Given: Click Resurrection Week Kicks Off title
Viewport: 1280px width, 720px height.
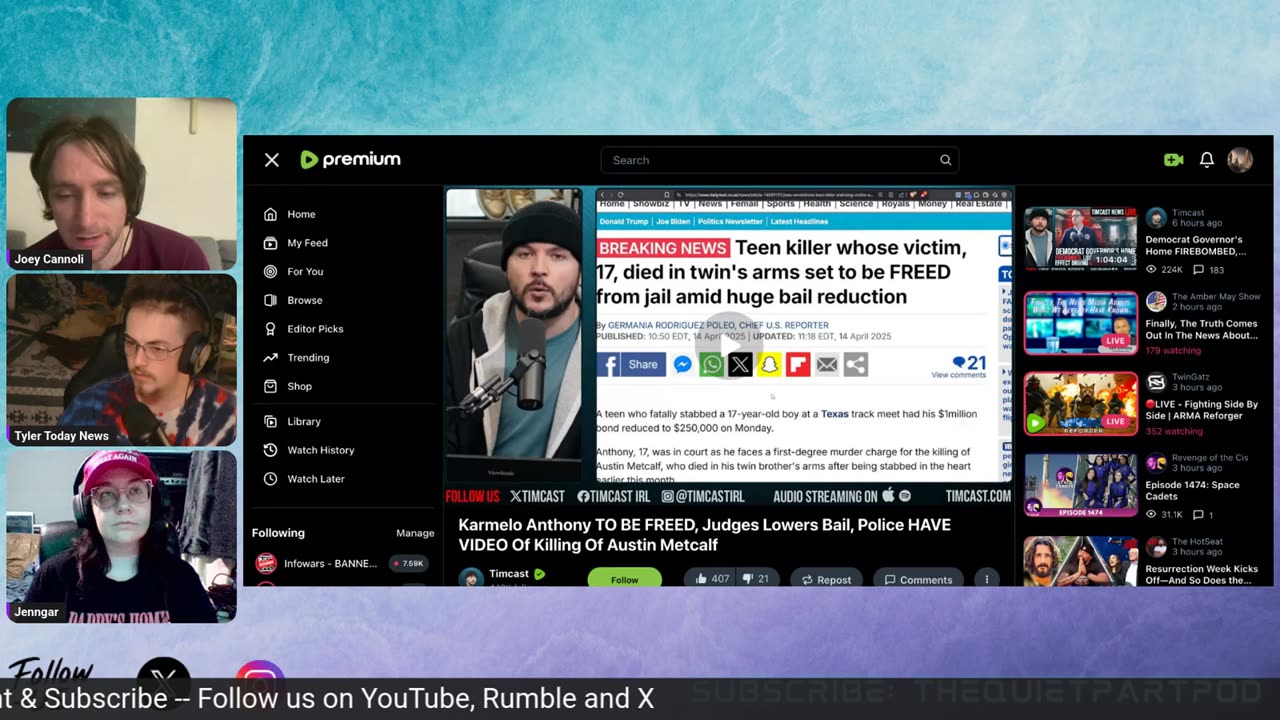Looking at the screenshot, I should click(x=1202, y=574).
